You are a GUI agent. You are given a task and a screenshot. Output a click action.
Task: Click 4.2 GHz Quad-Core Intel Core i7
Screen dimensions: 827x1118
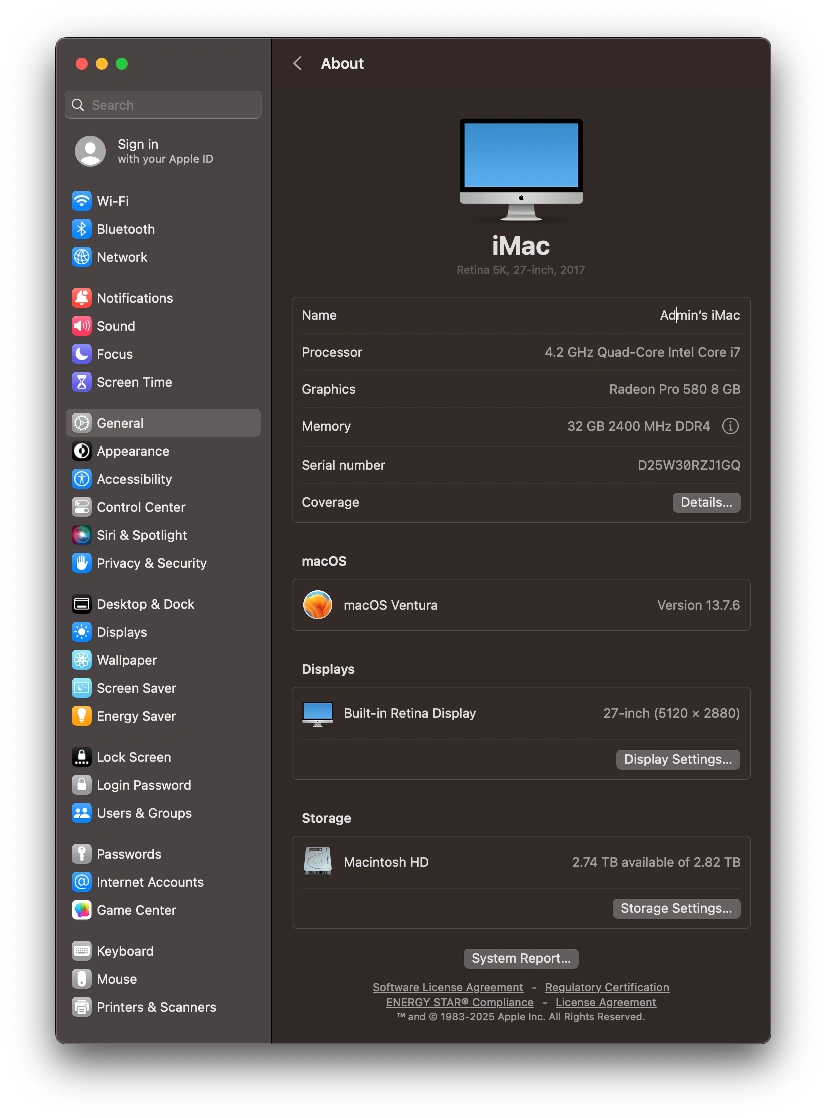point(642,352)
